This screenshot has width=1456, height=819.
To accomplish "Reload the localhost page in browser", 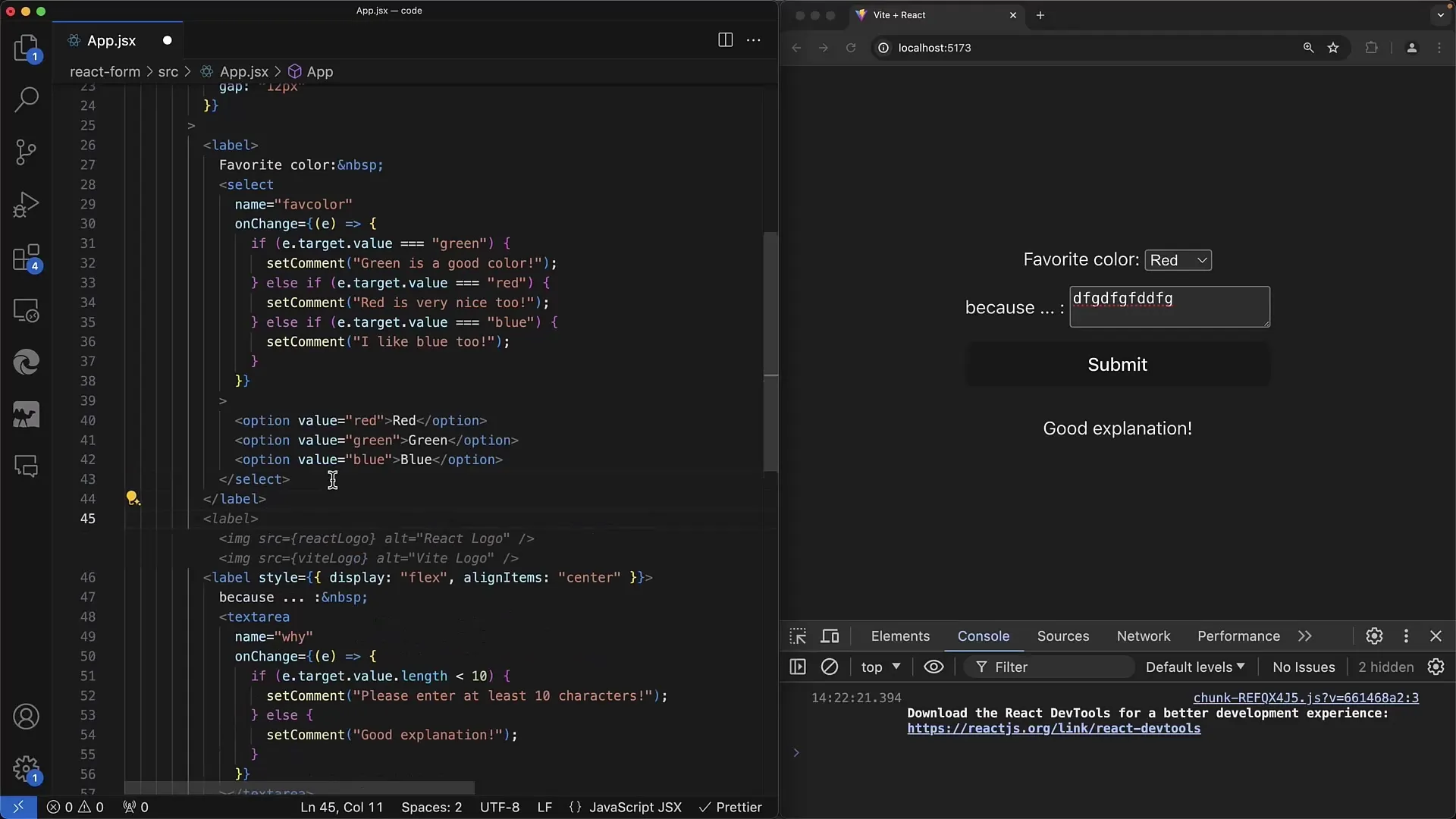I will point(851,48).
